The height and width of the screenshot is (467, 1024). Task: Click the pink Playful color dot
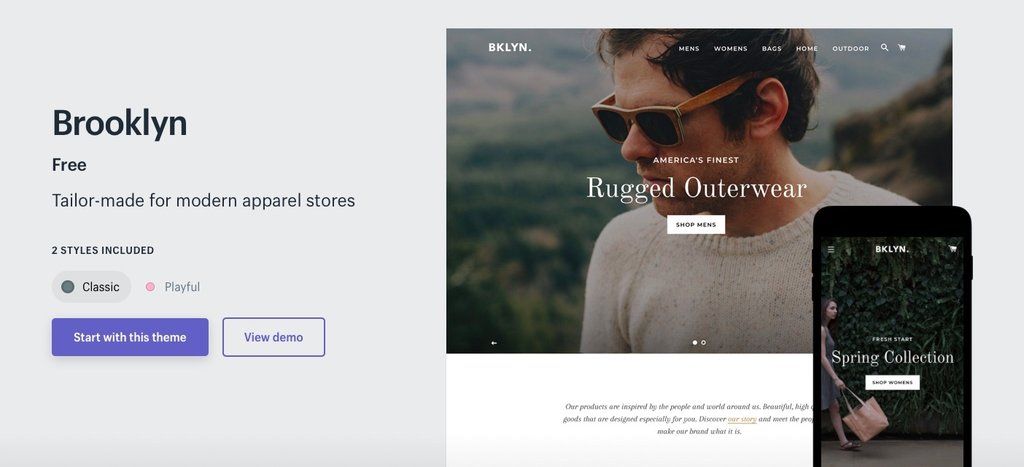pyautogui.click(x=150, y=287)
